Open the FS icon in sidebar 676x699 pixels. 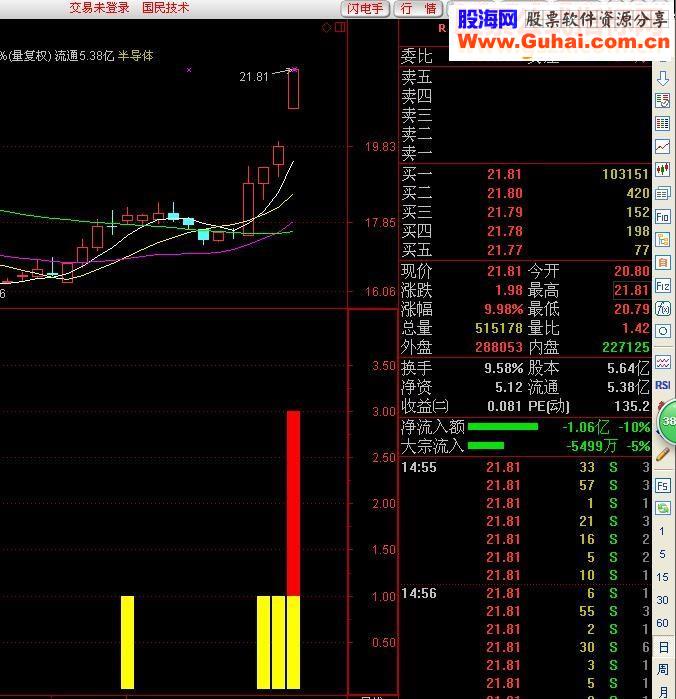pyautogui.click(x=663, y=485)
